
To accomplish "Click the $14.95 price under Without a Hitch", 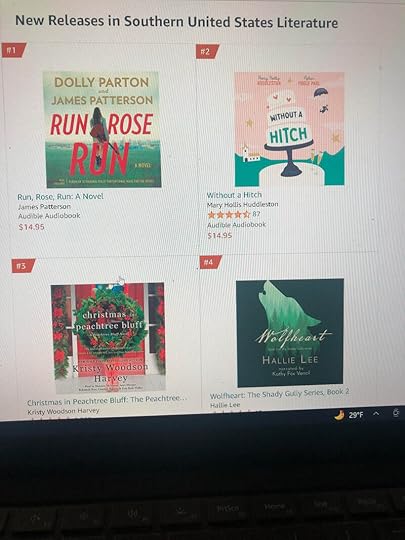I will pyautogui.click(x=220, y=236).
